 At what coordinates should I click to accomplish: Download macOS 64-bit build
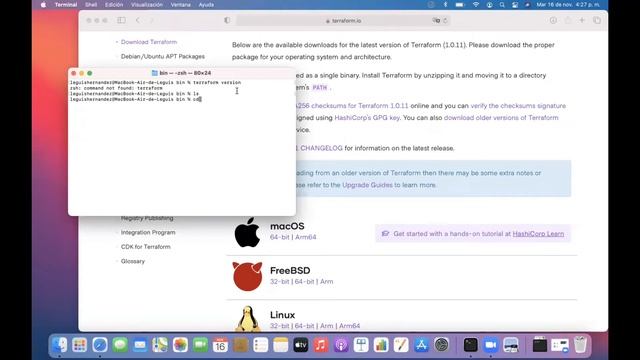(279, 237)
